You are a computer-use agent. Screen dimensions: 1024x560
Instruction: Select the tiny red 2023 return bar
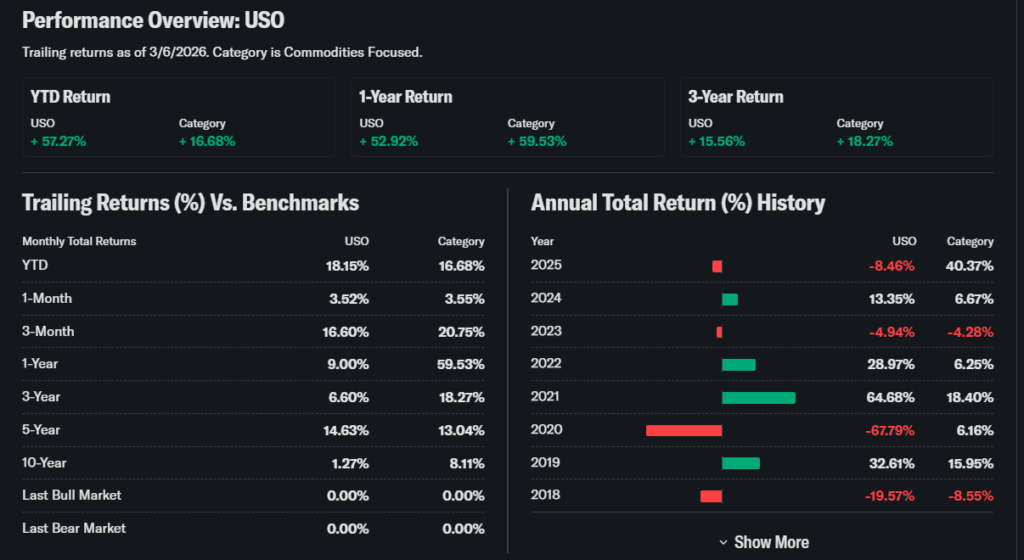pos(719,332)
